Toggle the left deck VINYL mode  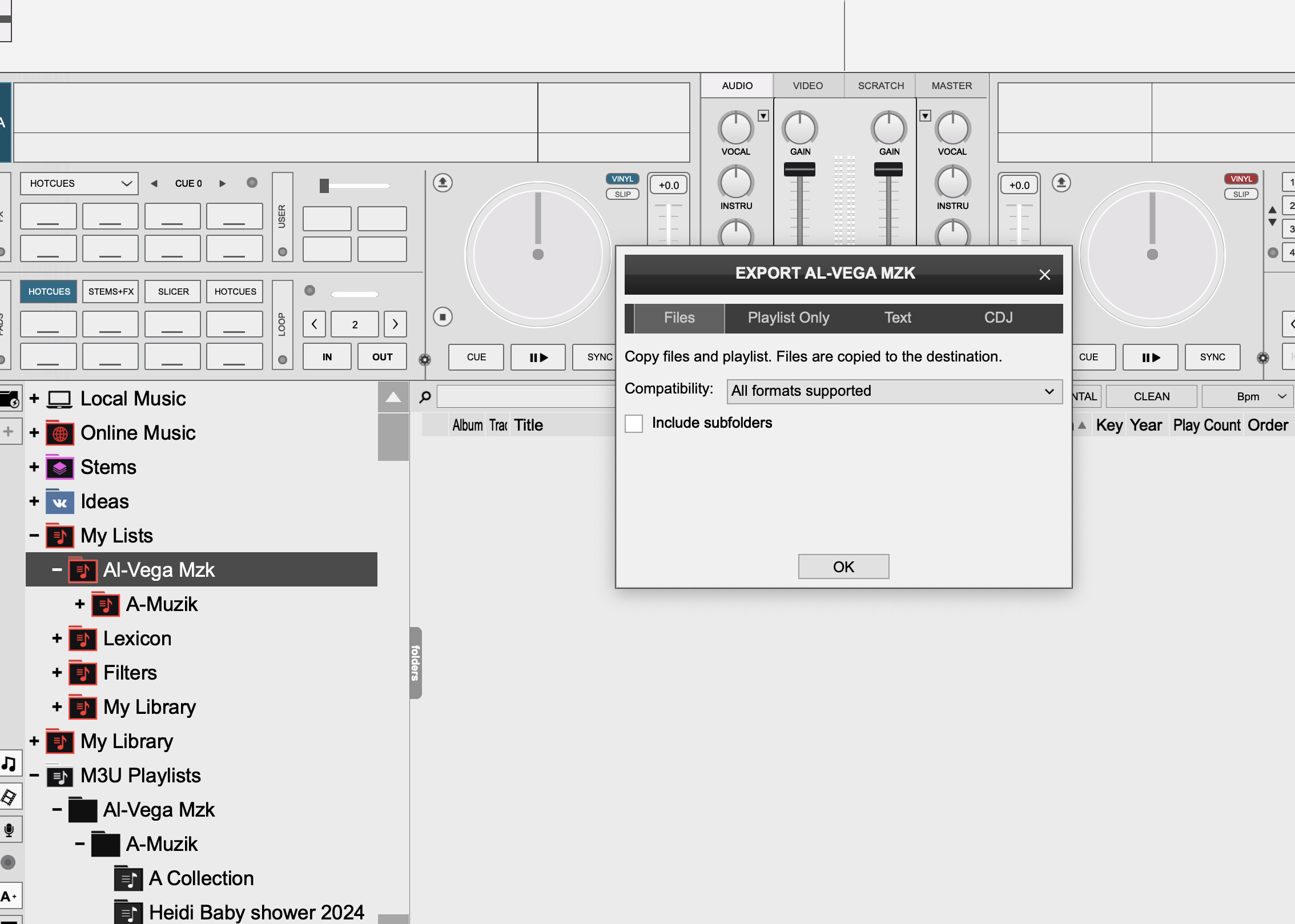tap(622, 179)
